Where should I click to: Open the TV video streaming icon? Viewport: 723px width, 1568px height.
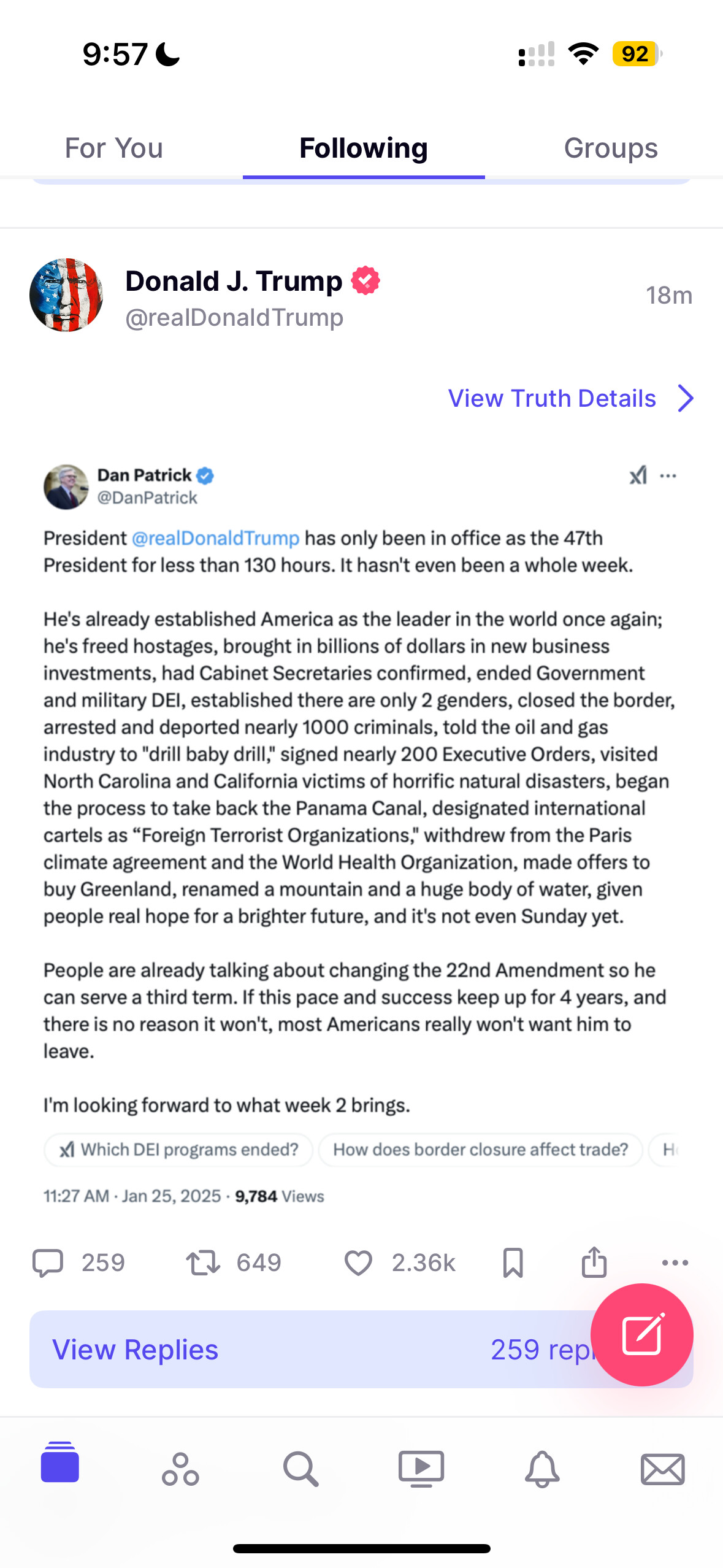click(x=421, y=1469)
